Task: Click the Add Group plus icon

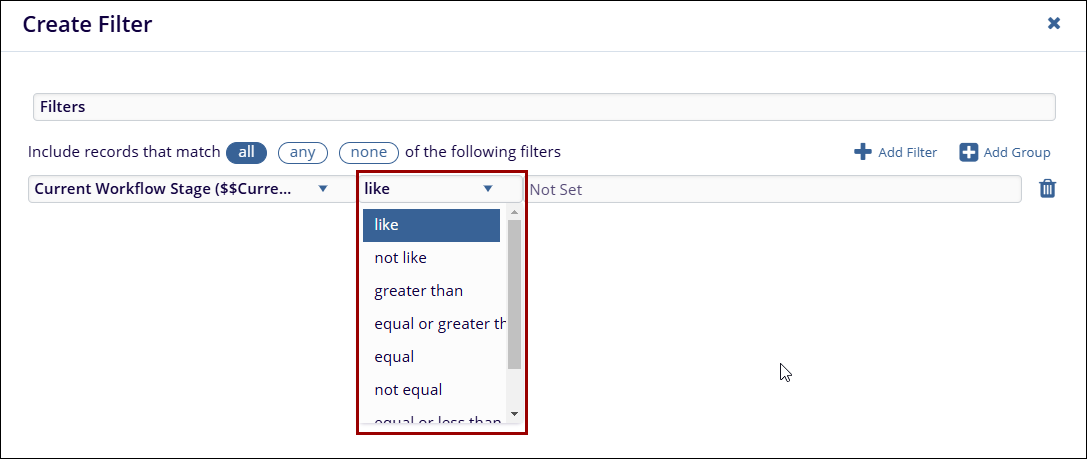Action: click(x=968, y=152)
